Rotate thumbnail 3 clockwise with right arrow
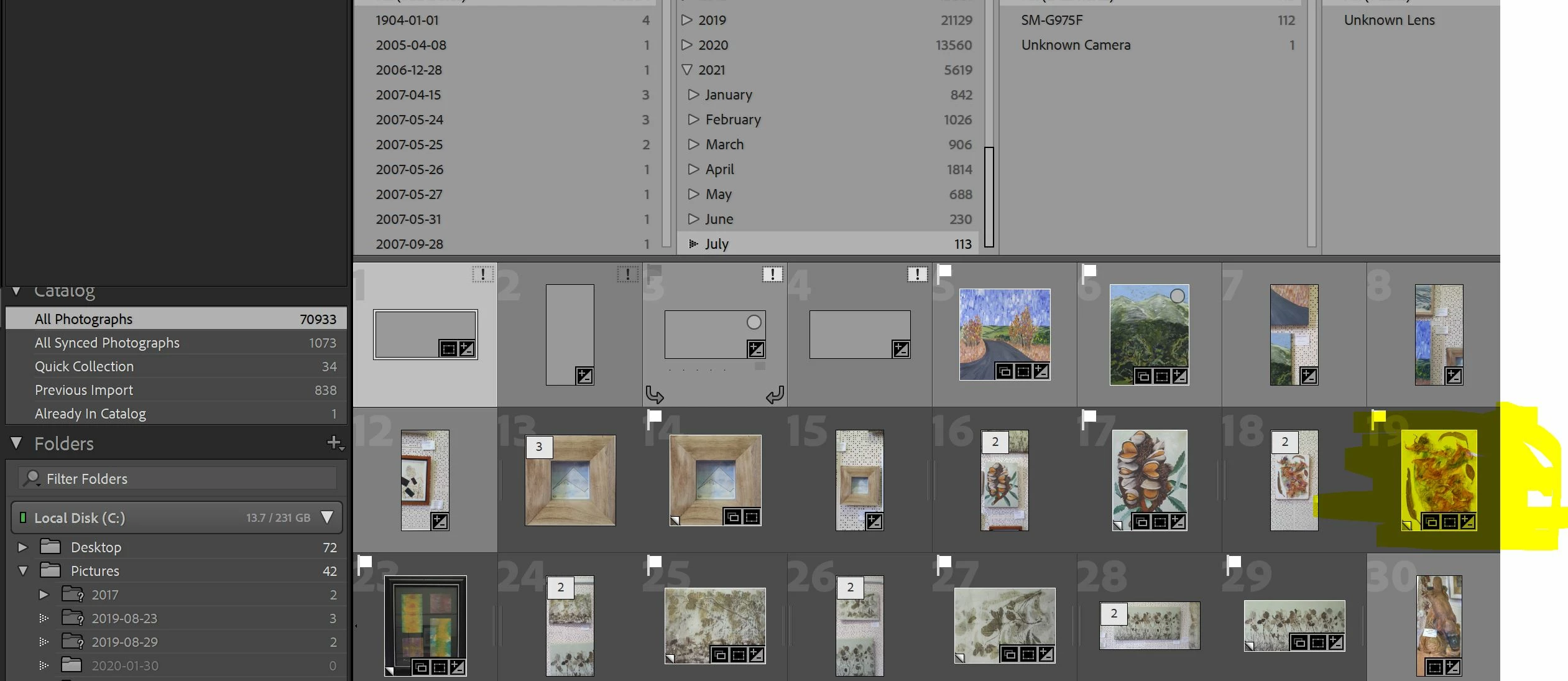1568x681 pixels. tap(775, 394)
